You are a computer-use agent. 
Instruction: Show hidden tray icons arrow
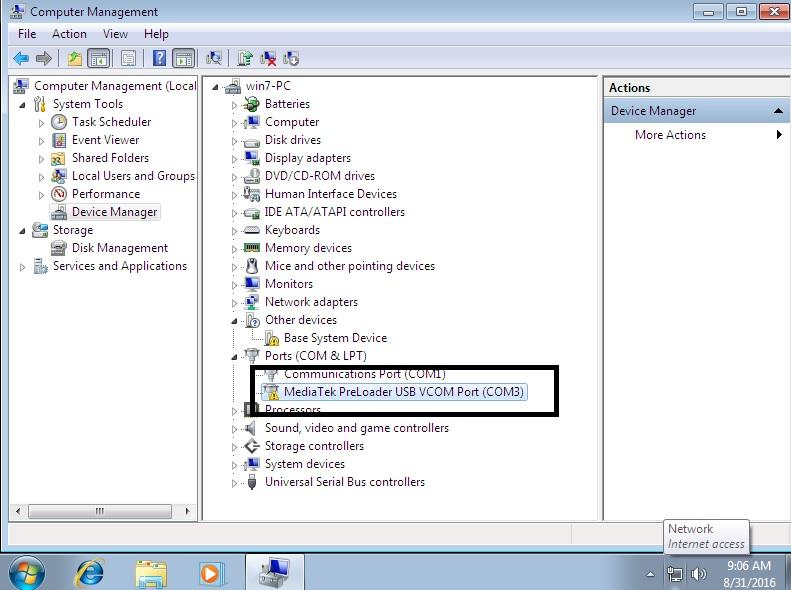[x=650, y=574]
